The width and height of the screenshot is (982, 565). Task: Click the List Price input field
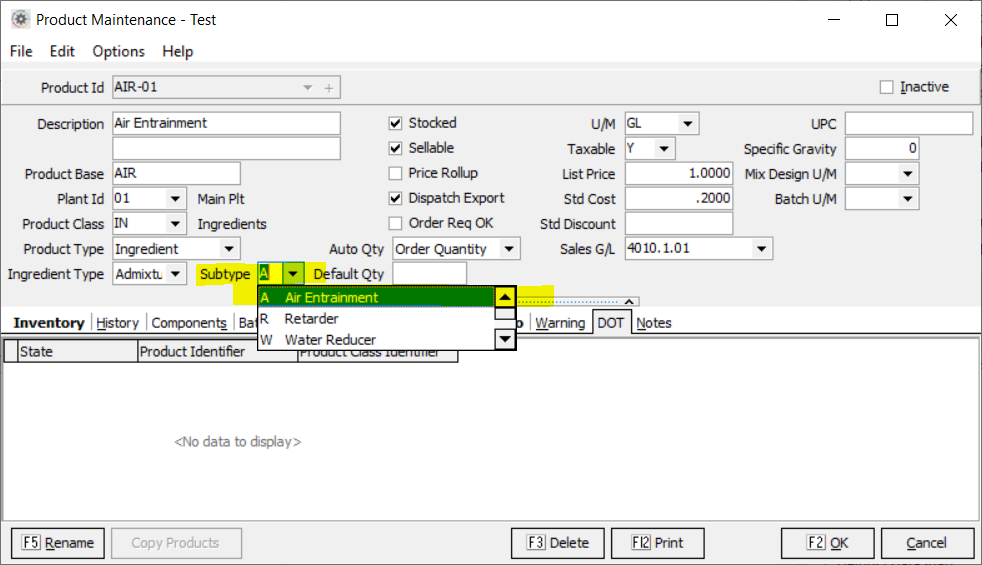coord(678,174)
